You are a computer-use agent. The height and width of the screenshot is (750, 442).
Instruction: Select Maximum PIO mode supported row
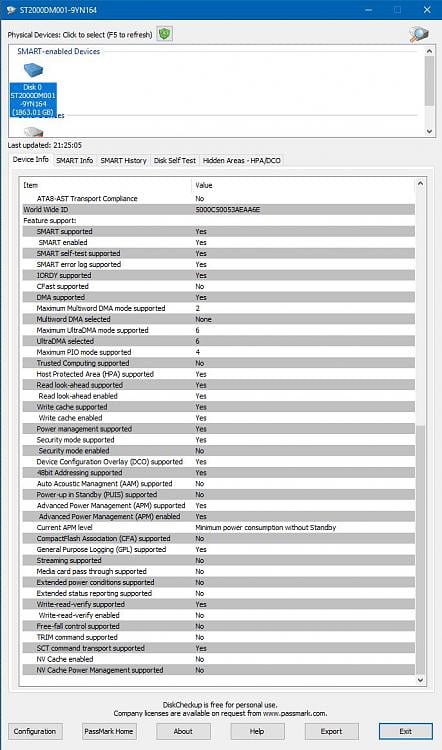(x=218, y=352)
